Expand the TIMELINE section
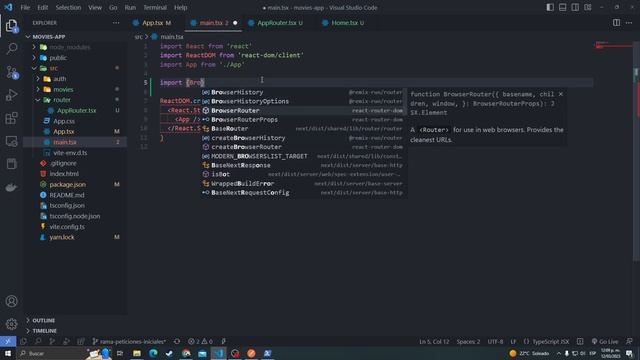The height and width of the screenshot is (360, 640). [x=44, y=331]
